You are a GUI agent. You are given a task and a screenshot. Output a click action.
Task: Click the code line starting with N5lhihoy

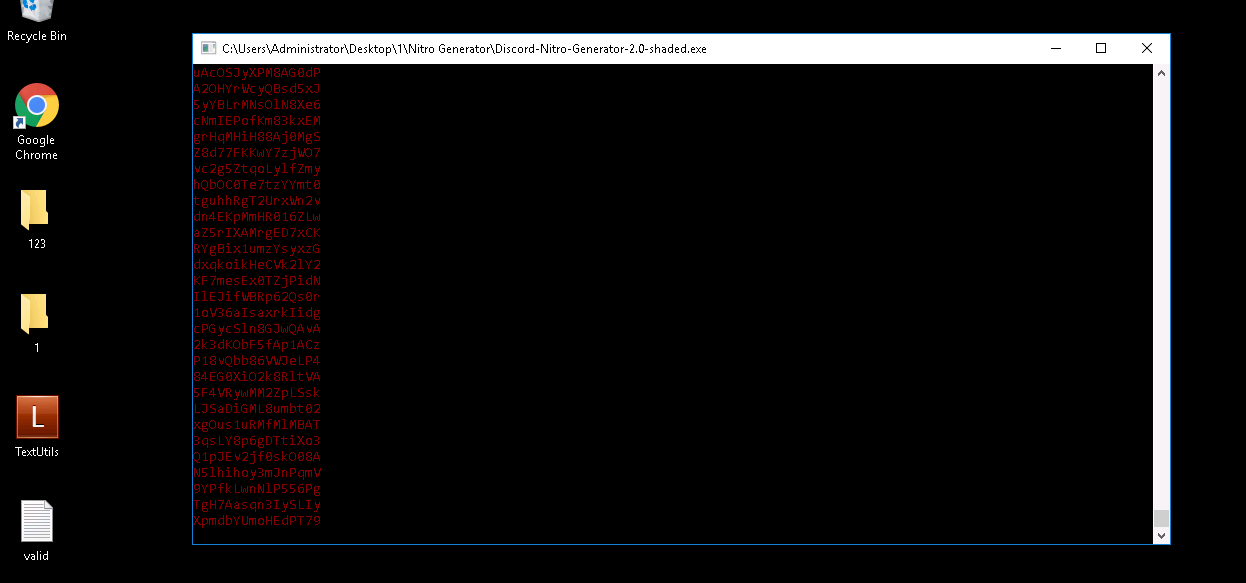pos(257,473)
